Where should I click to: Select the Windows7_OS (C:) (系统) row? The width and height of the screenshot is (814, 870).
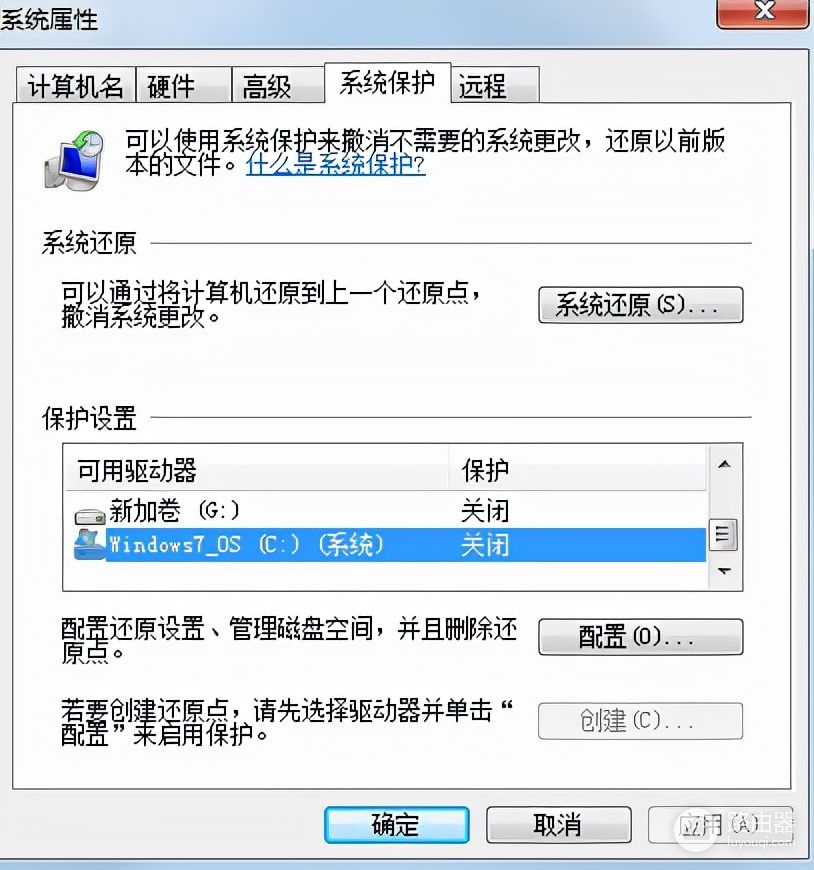(386, 545)
